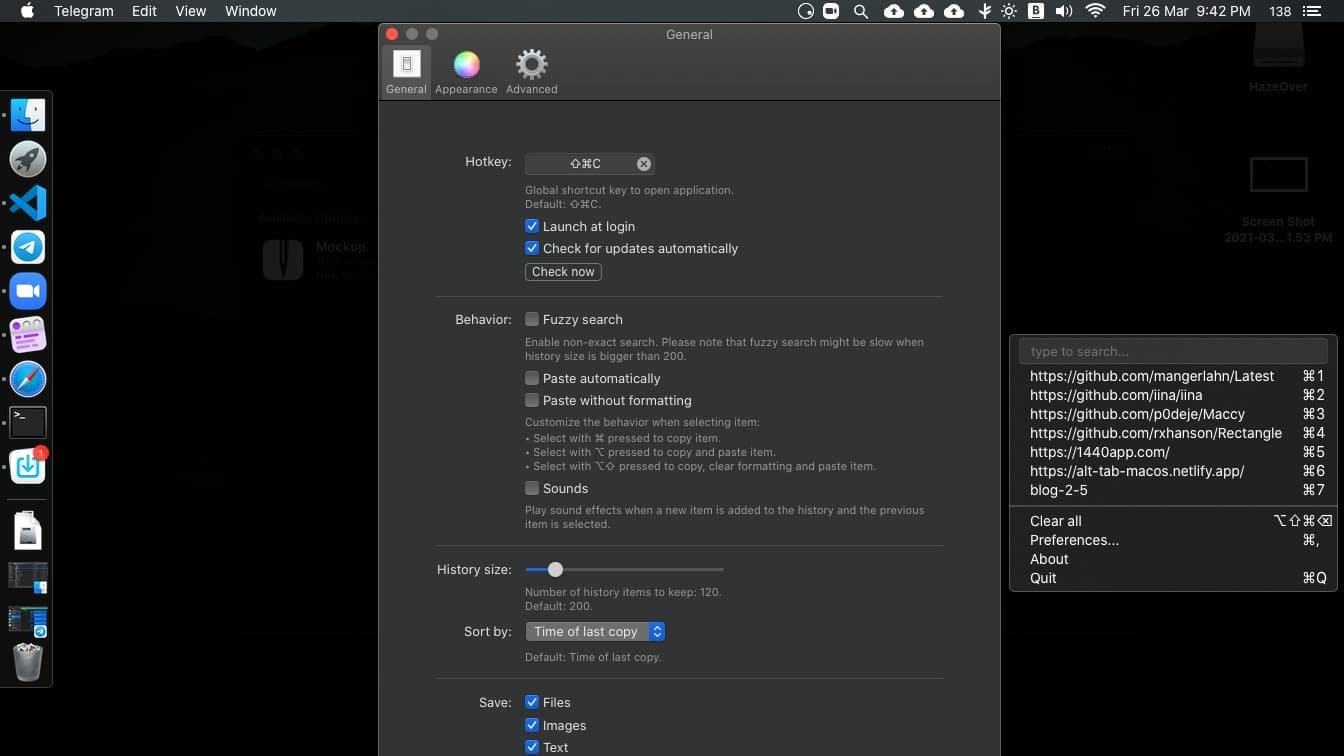Clear the hotkey with the X icon

click(x=644, y=164)
